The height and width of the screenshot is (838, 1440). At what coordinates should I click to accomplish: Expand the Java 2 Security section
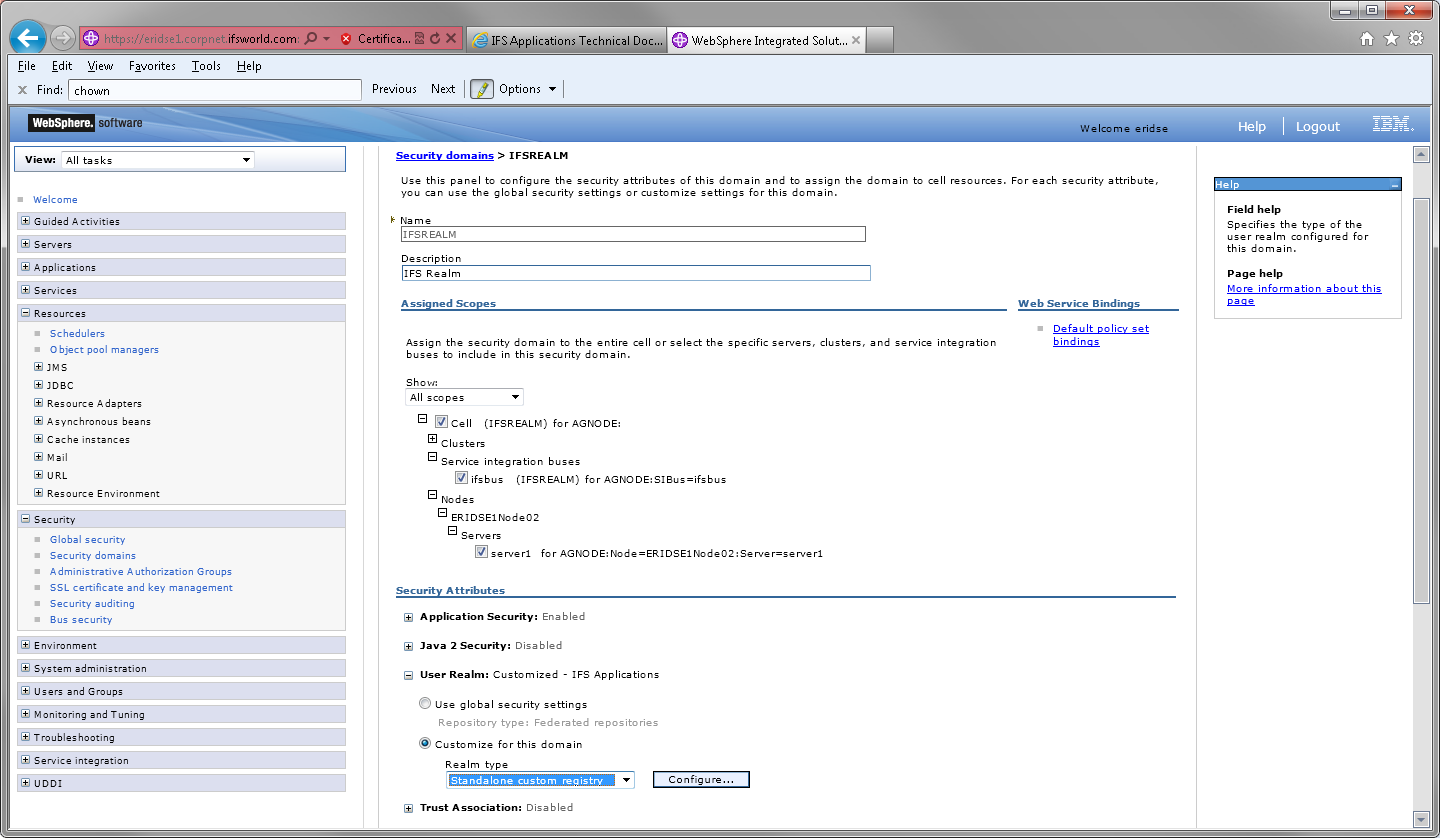[408, 646]
